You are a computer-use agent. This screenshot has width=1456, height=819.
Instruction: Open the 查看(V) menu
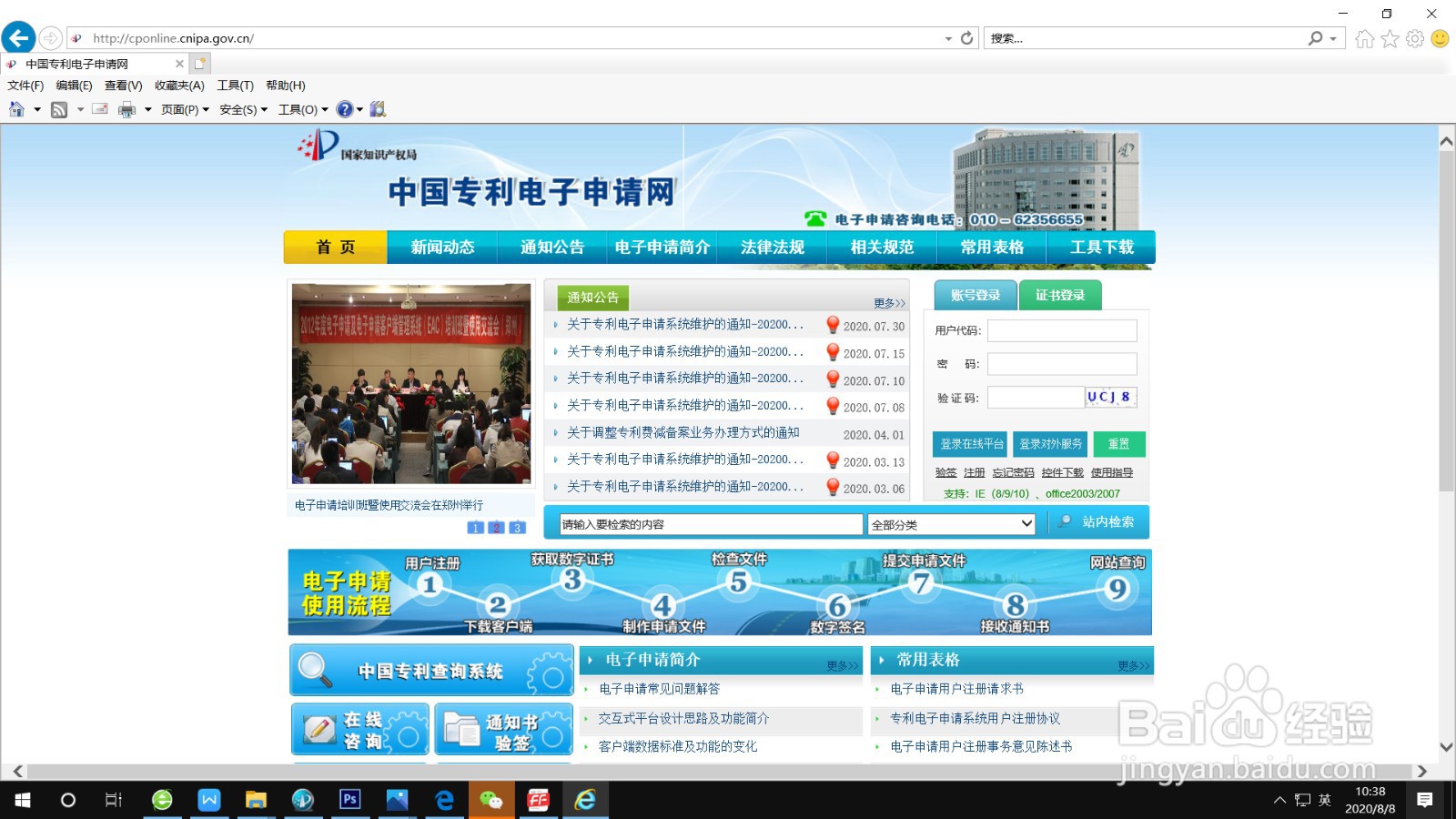(124, 86)
